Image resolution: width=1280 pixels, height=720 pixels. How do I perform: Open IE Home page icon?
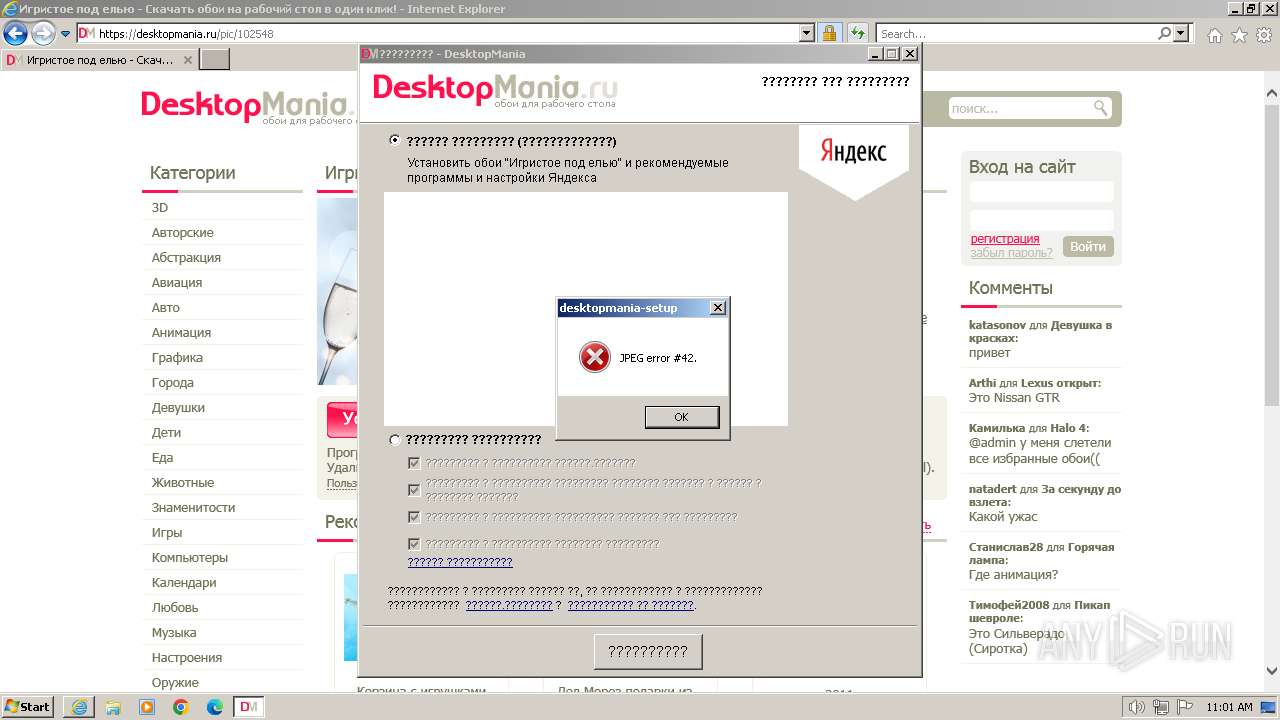(1214, 35)
